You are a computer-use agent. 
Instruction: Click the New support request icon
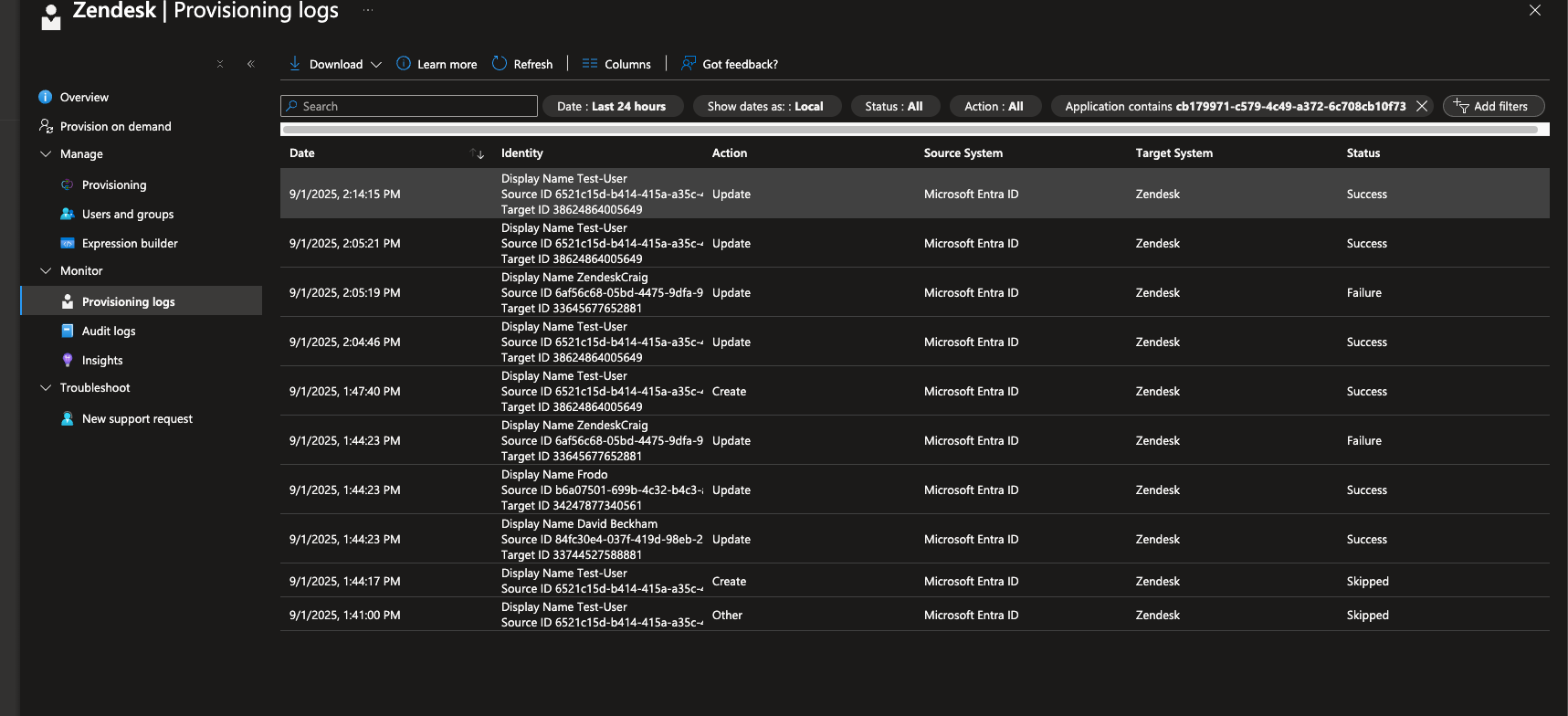coord(67,418)
